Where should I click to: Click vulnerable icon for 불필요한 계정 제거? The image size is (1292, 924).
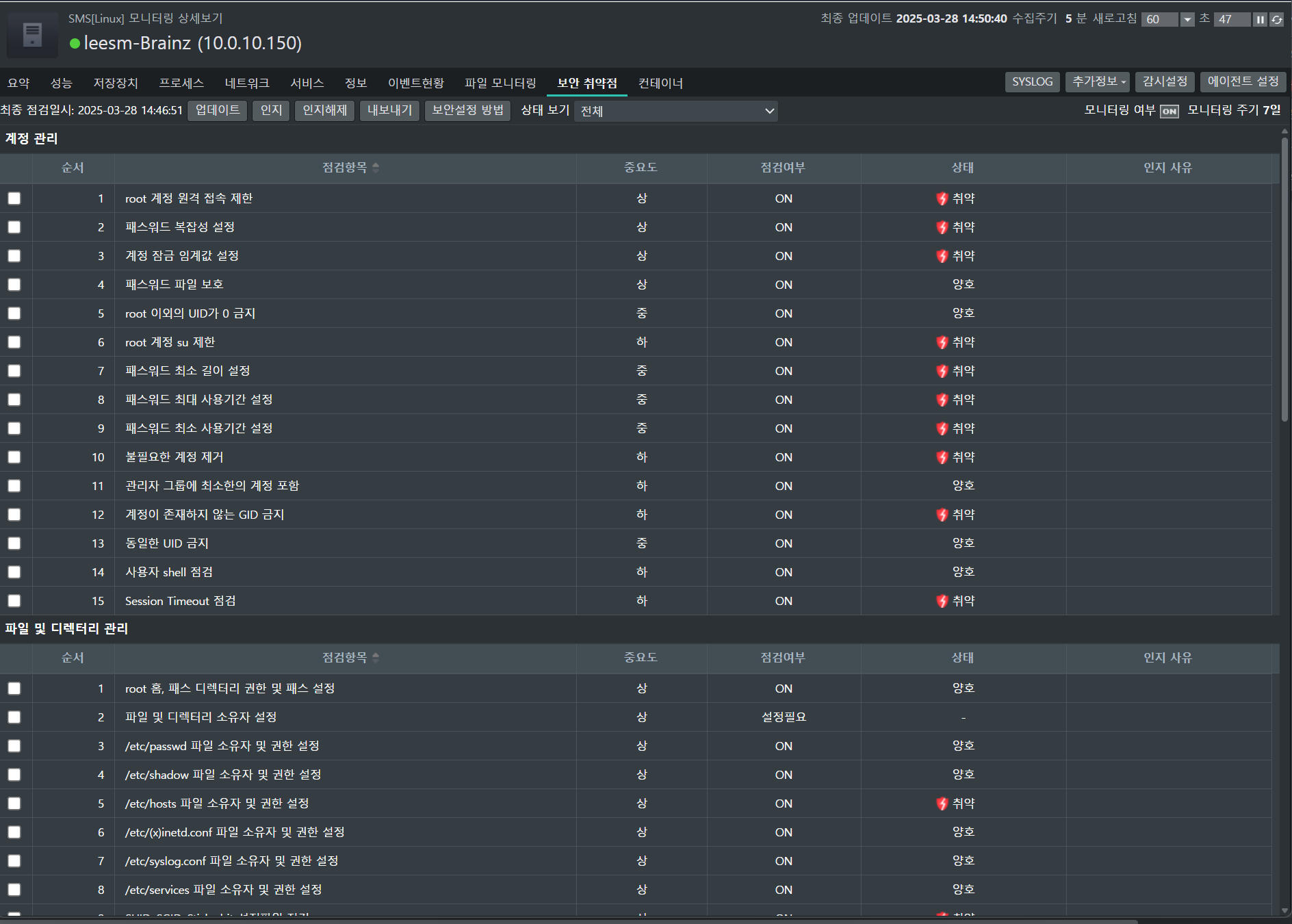tap(942, 457)
